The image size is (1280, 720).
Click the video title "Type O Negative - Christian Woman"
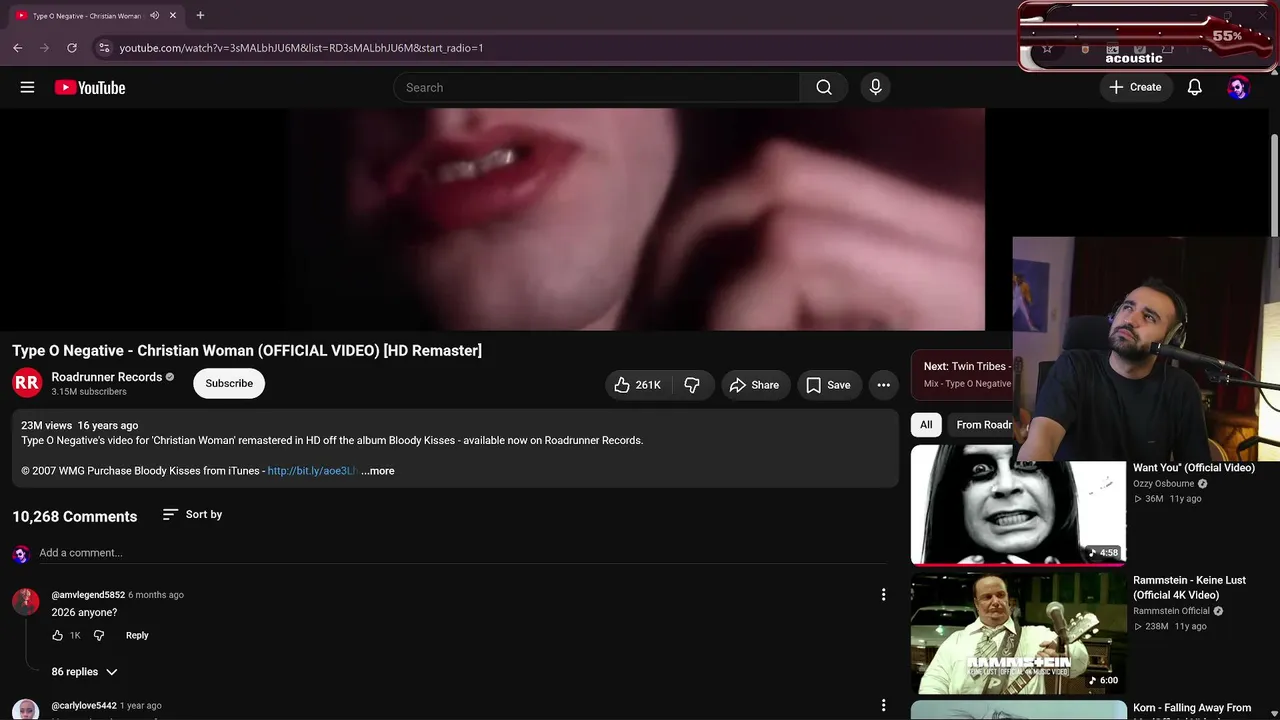point(247,351)
